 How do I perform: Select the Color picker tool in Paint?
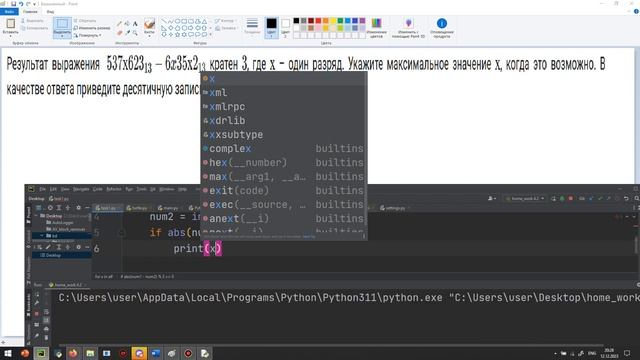pos(127,33)
